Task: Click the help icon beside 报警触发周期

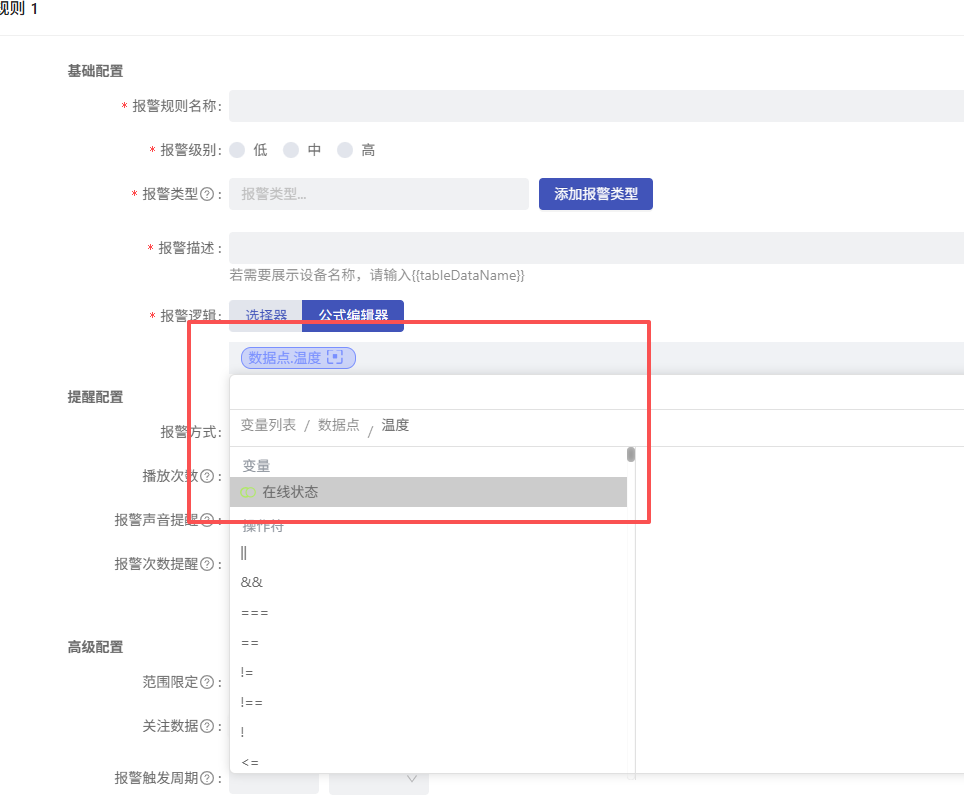Action: [x=207, y=778]
